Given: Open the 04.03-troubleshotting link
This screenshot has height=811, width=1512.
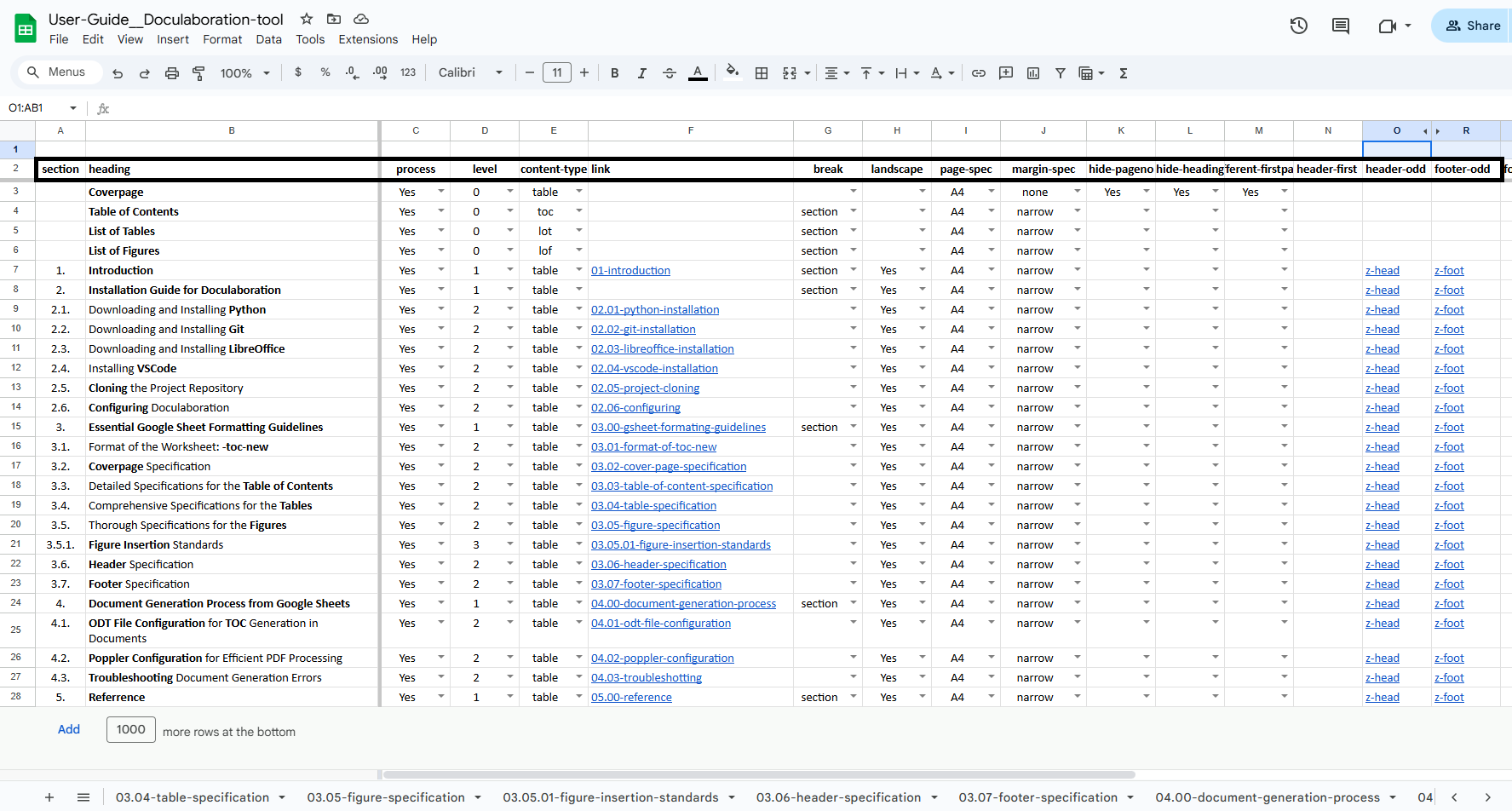Looking at the screenshot, I should pos(647,677).
